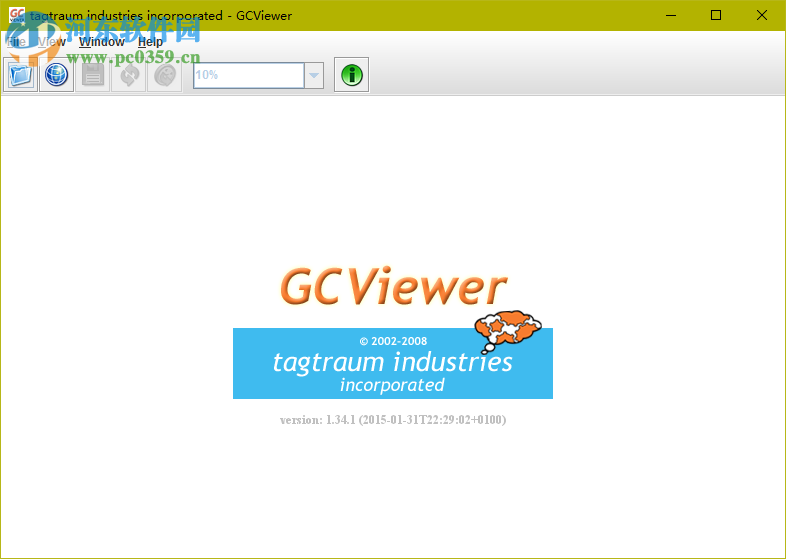Screen dimensions: 786x559
Task: Expand the zoom percentage dropdown arrow
Action: 314,76
